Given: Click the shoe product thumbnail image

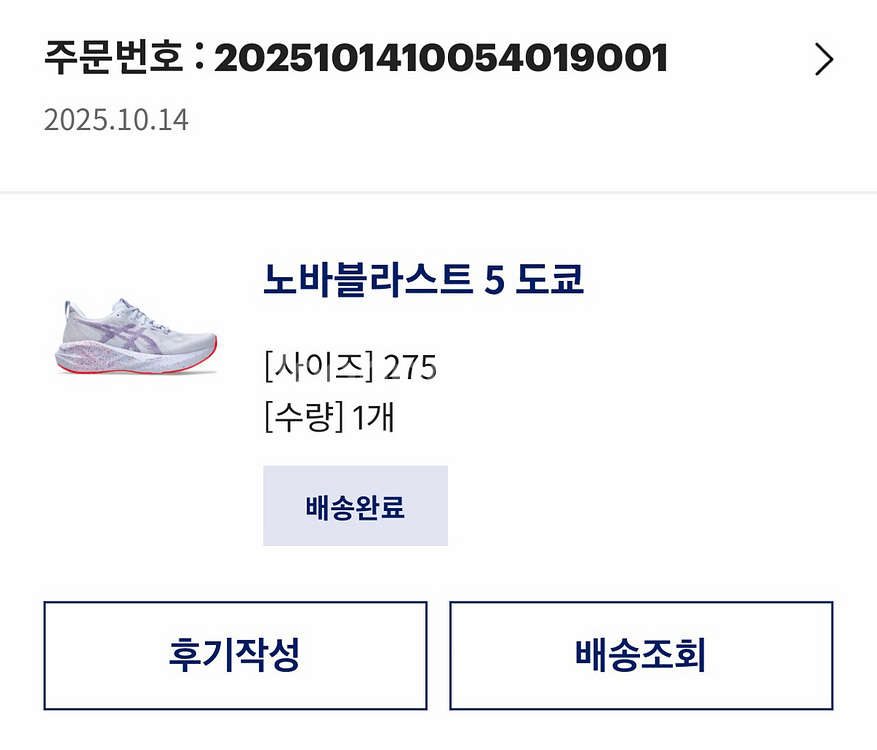Looking at the screenshot, I should [x=135, y=345].
